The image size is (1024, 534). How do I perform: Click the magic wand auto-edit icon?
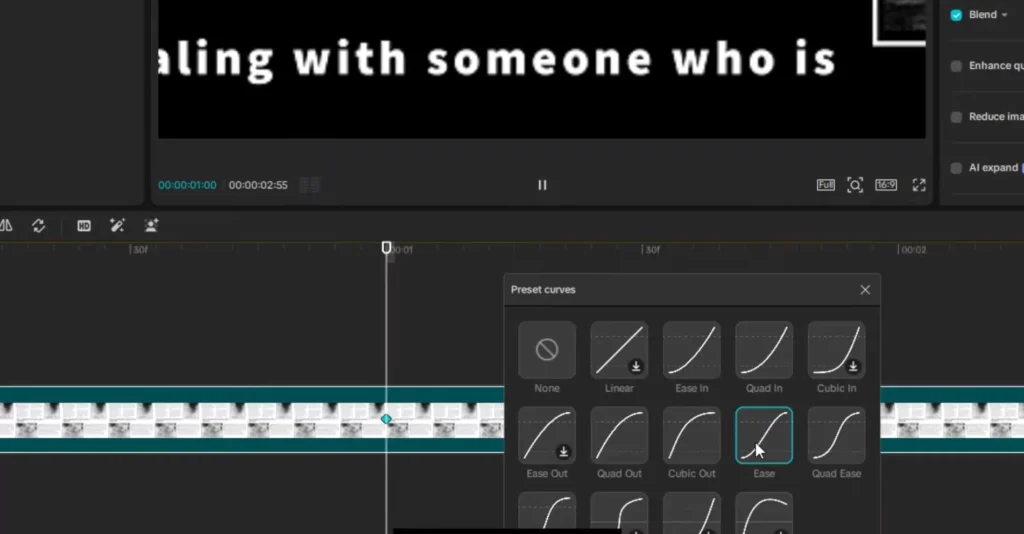118,226
